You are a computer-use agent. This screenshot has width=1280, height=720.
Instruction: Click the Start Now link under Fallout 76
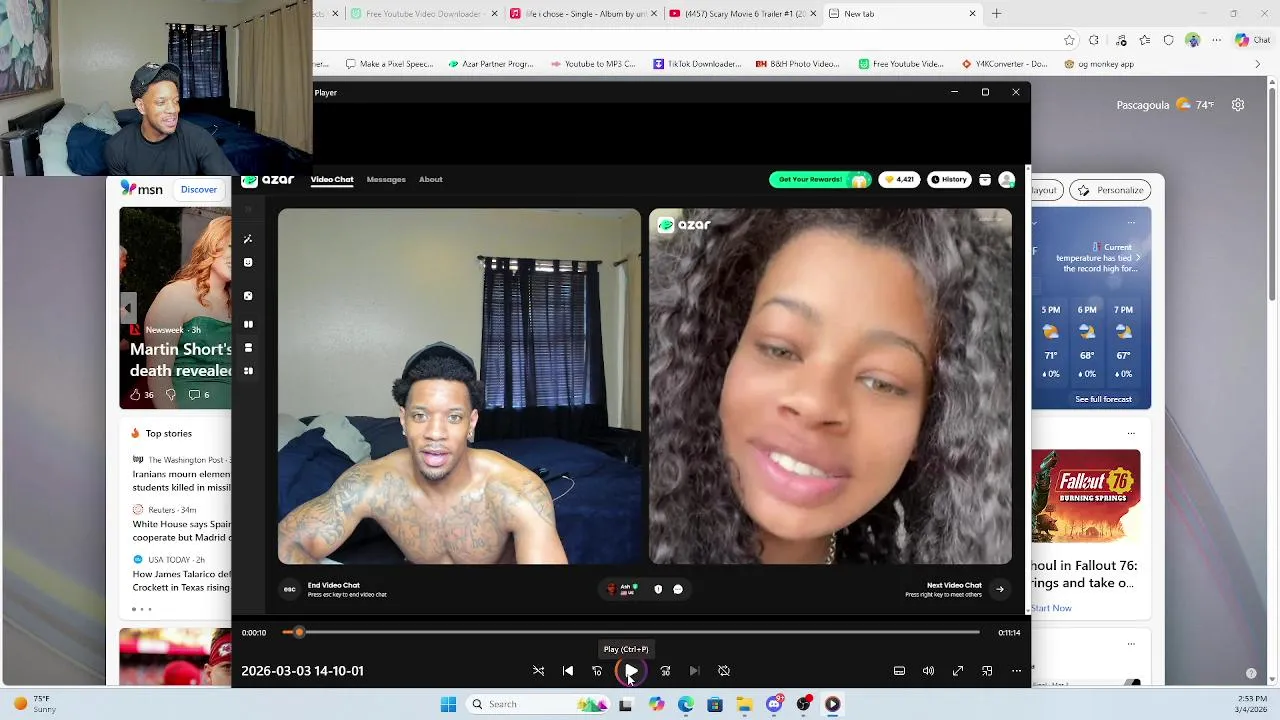tap(1051, 608)
